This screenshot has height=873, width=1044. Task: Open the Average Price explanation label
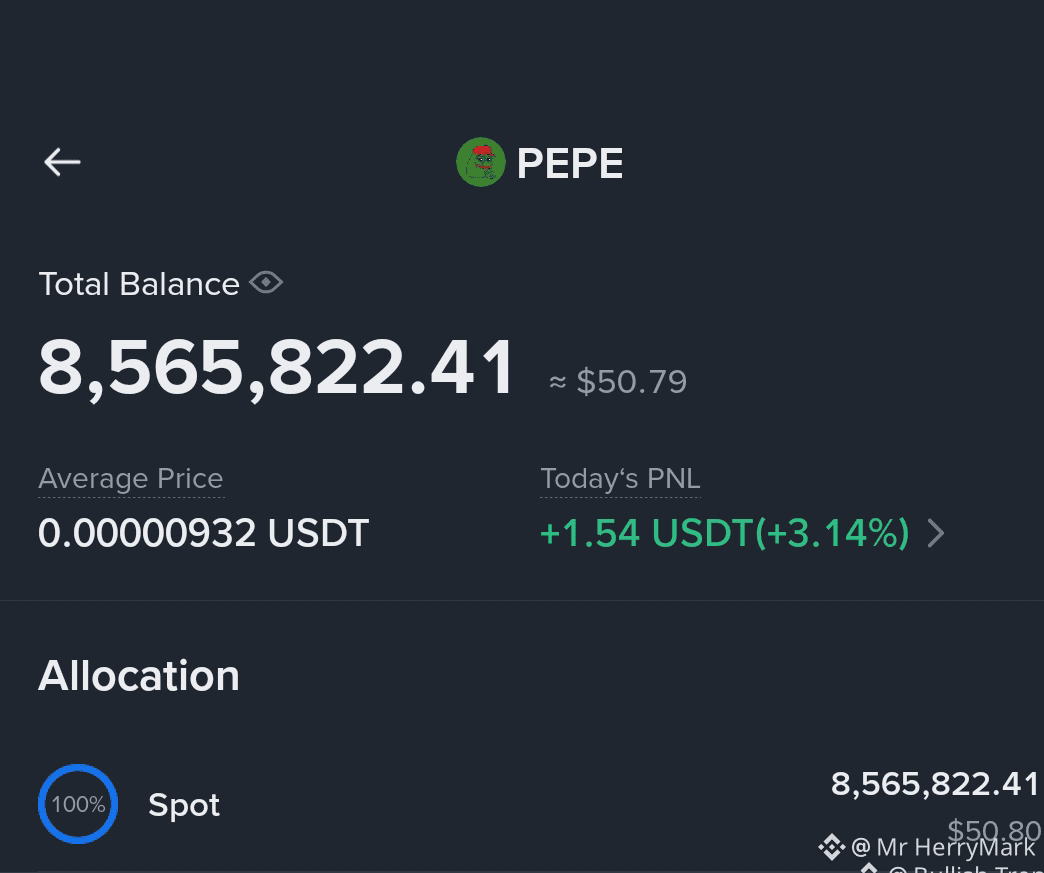tap(131, 479)
